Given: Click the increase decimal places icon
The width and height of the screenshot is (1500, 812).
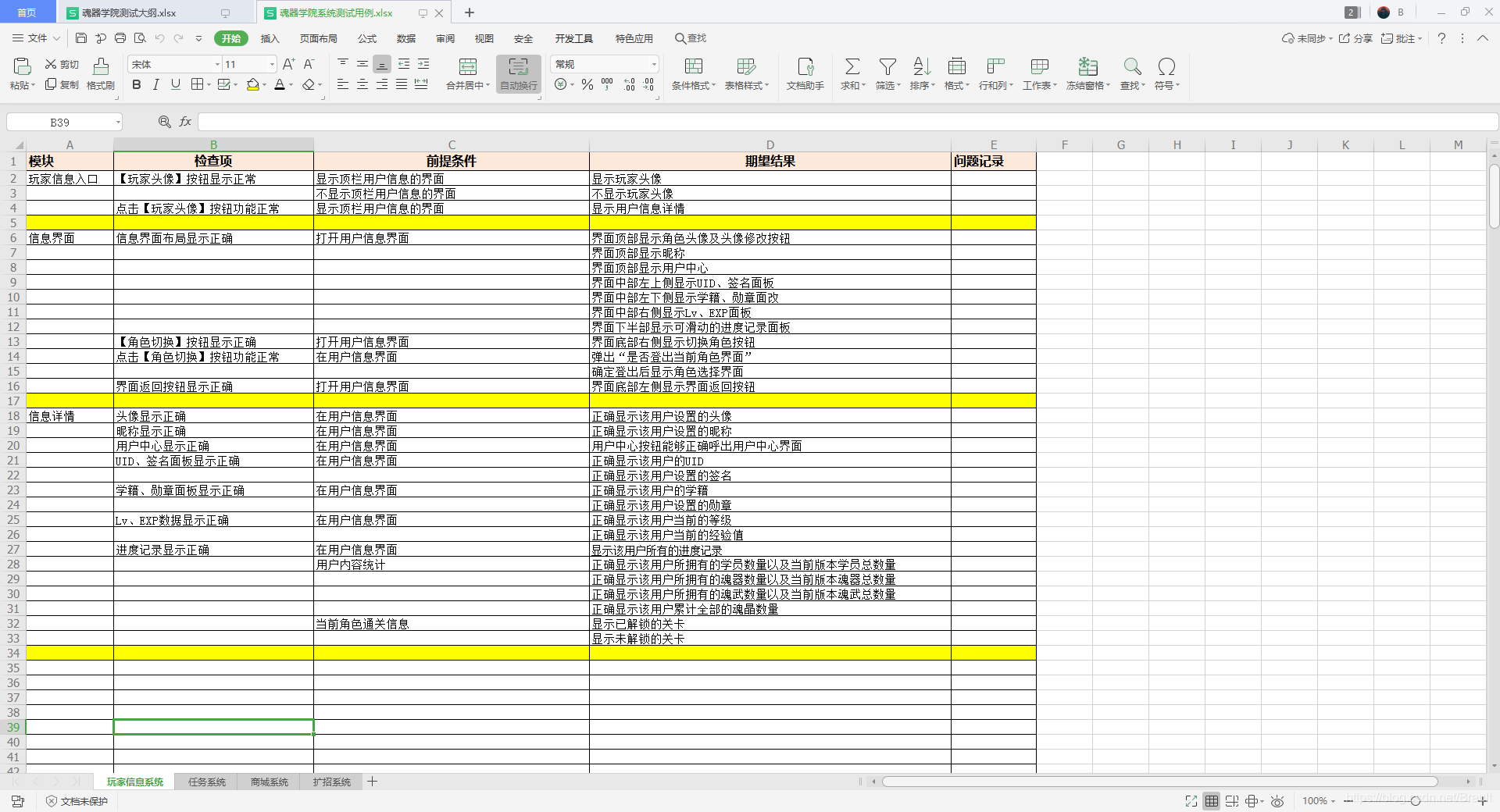Looking at the screenshot, I should [x=629, y=84].
